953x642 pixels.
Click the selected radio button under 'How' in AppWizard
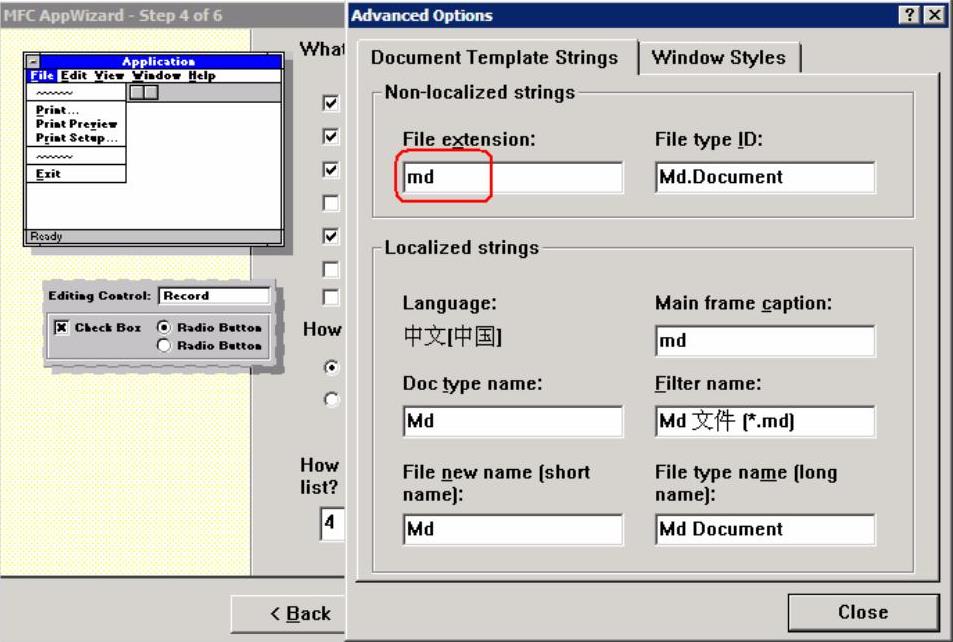click(x=331, y=367)
